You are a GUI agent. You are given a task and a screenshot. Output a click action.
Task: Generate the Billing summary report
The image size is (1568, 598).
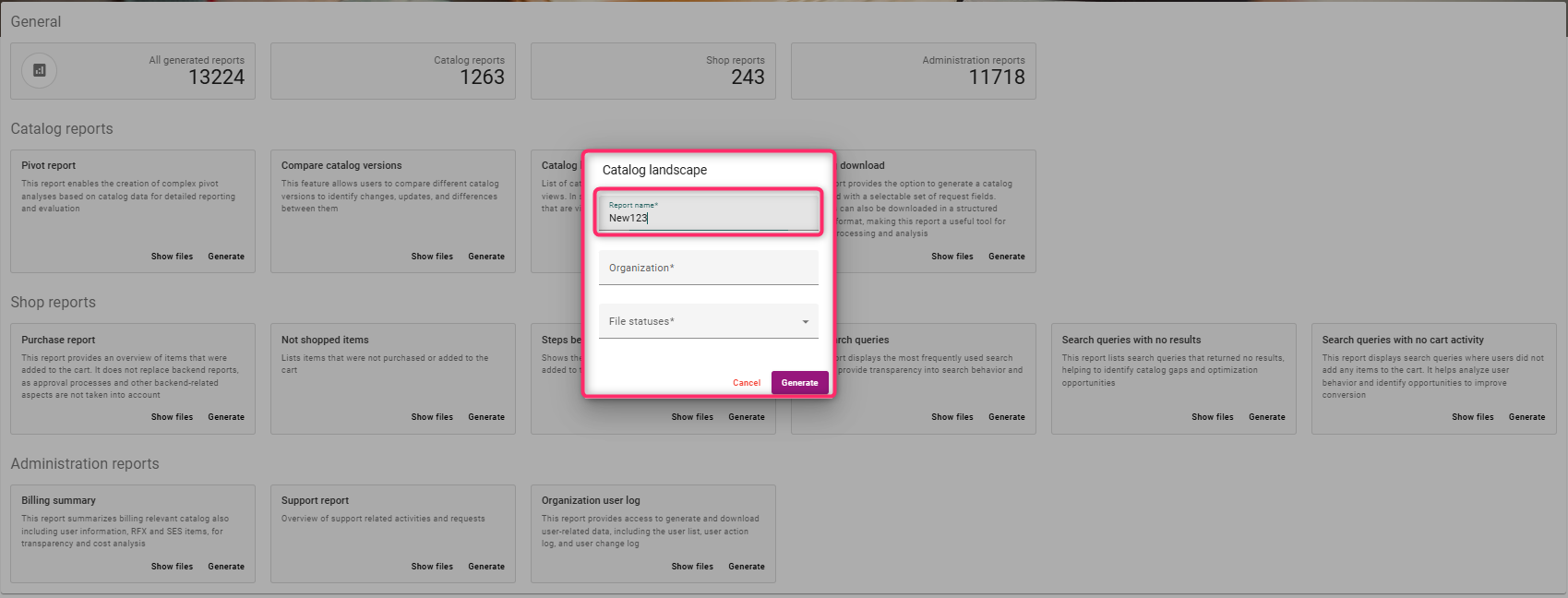pos(226,567)
